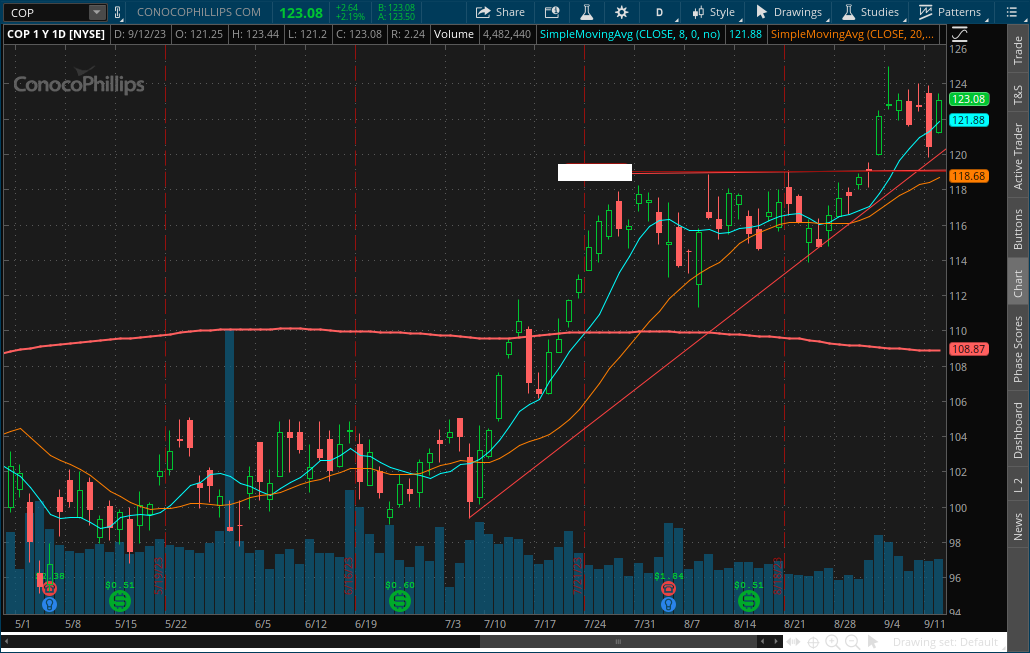
Task: Click the SimpleMovingAvg (CLOSE, 8, 0, no) label
Action: (629, 34)
